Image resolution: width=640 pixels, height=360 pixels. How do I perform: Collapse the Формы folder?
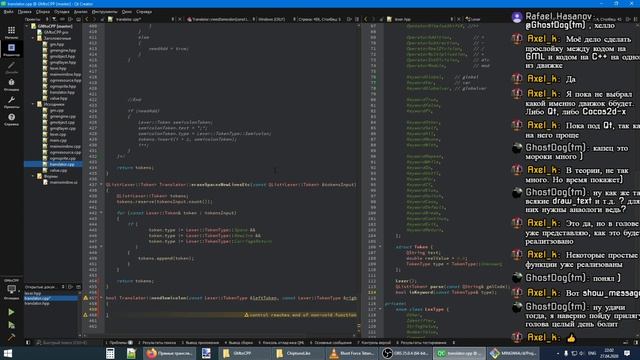click(x=33, y=176)
